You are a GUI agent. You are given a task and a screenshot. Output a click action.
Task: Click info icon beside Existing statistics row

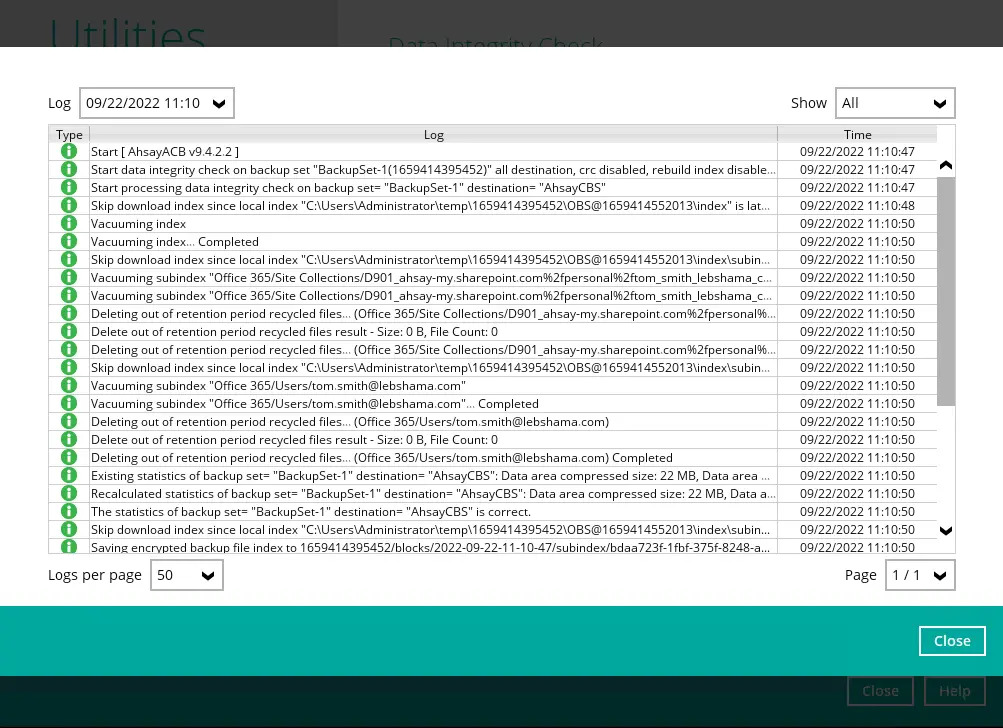(69, 476)
